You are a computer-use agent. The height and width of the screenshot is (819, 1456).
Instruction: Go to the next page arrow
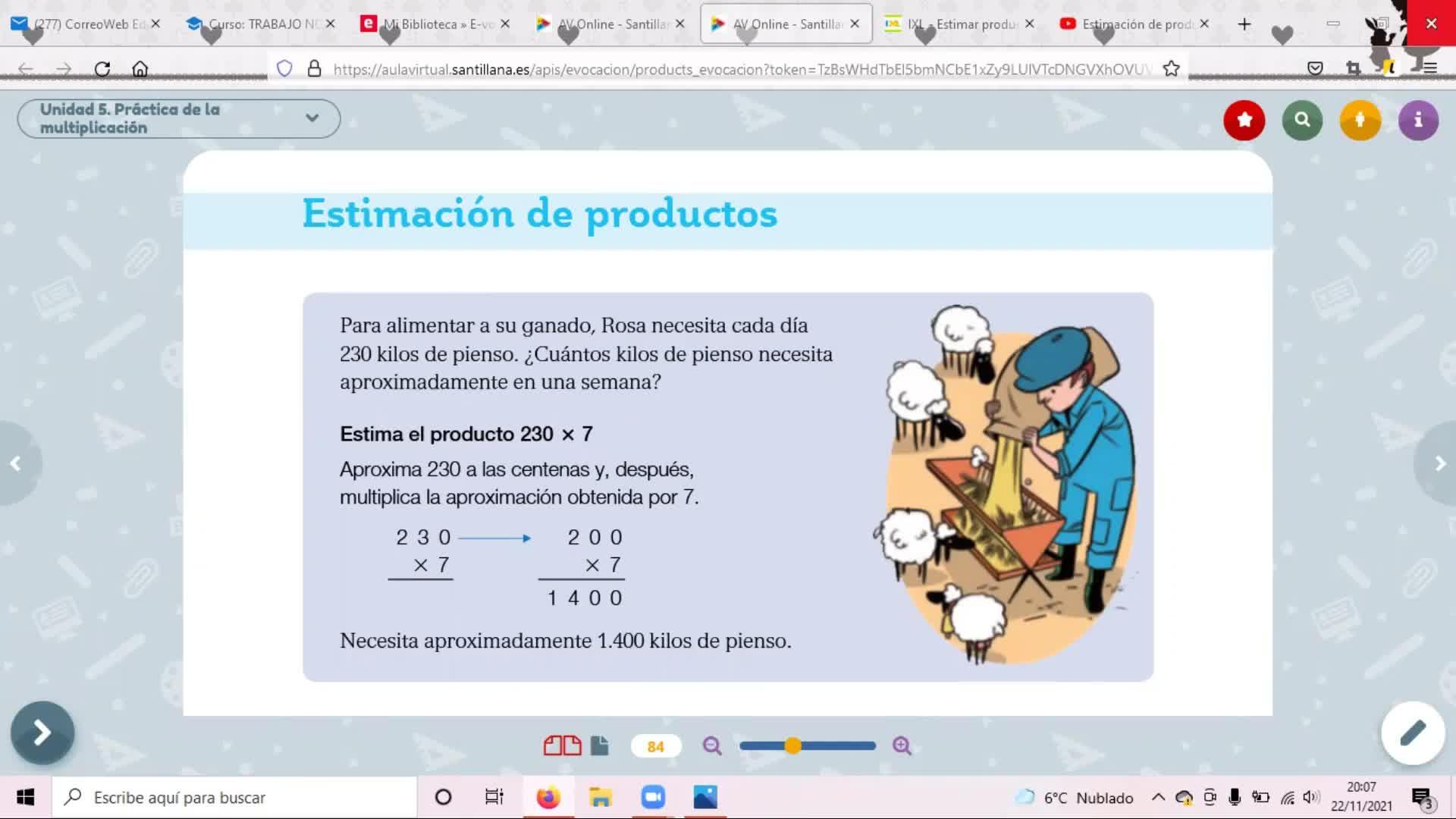[1439, 463]
